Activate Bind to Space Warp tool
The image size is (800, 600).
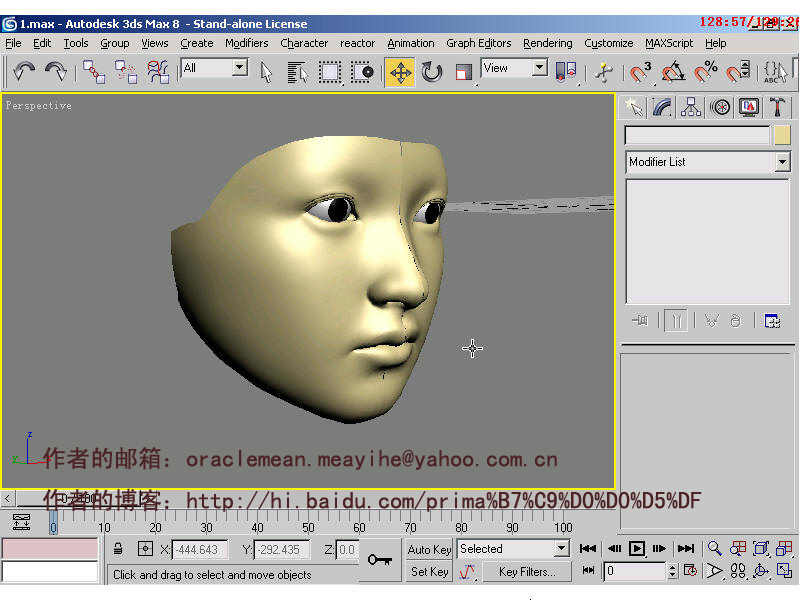coord(158,71)
